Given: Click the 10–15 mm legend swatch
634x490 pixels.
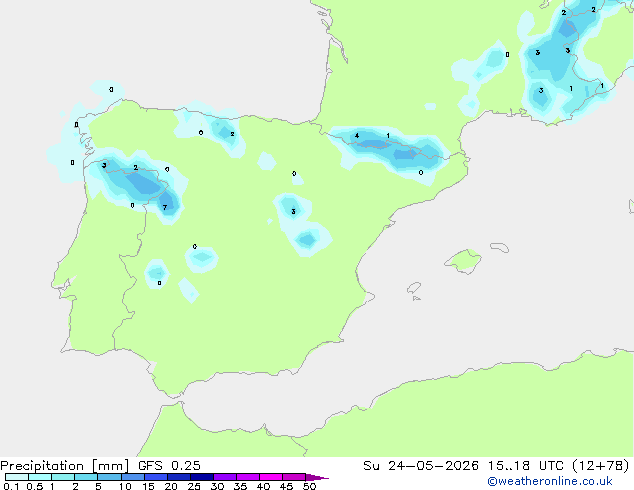Looking at the screenshot, I should tap(133, 477).
